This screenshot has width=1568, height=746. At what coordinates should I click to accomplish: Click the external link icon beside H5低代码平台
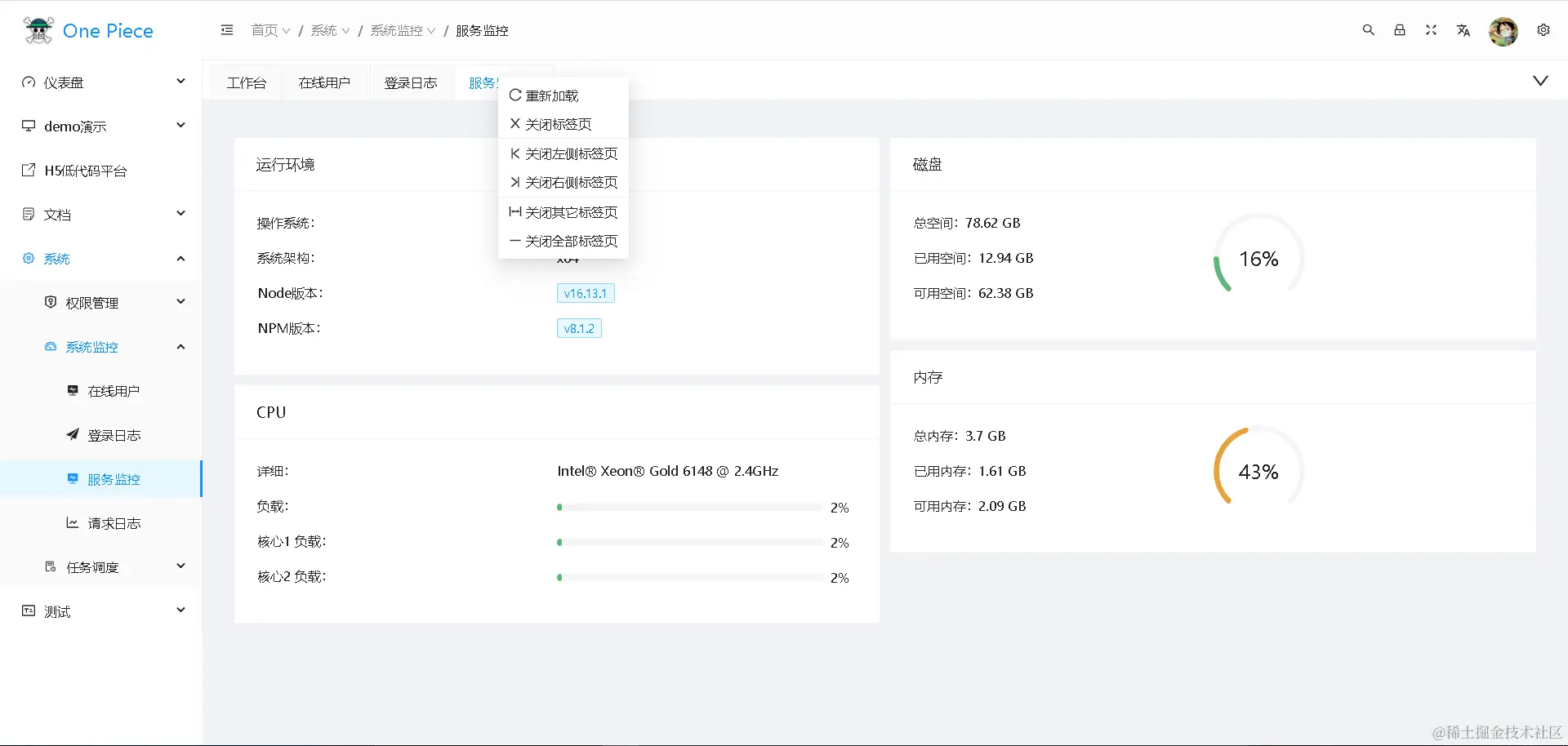click(29, 170)
